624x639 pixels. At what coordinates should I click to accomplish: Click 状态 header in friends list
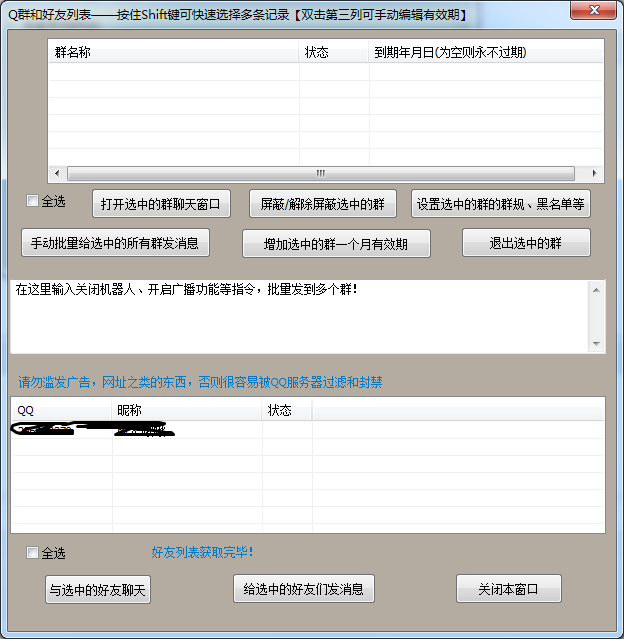click(x=287, y=410)
